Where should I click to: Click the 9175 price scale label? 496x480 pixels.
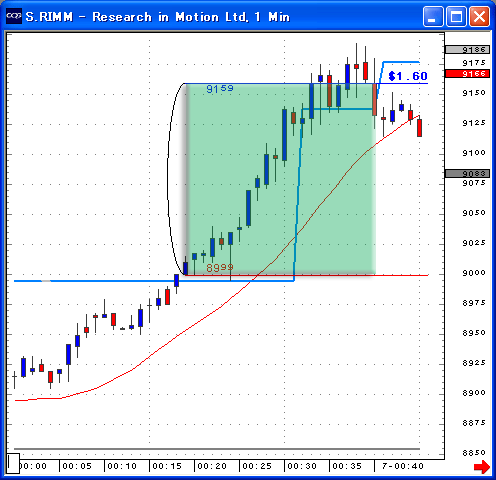pyautogui.click(x=474, y=63)
